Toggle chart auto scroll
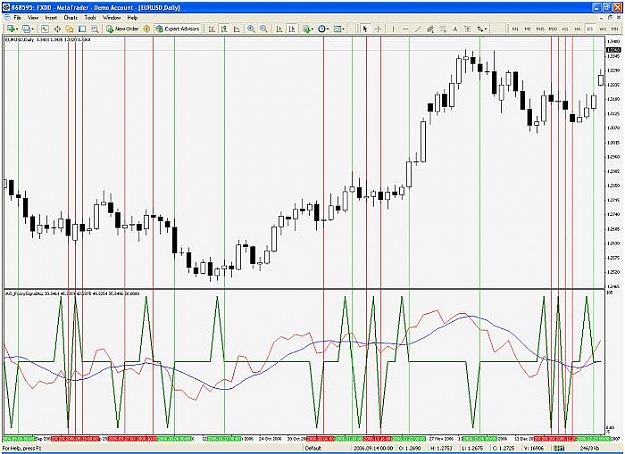 [279, 29]
